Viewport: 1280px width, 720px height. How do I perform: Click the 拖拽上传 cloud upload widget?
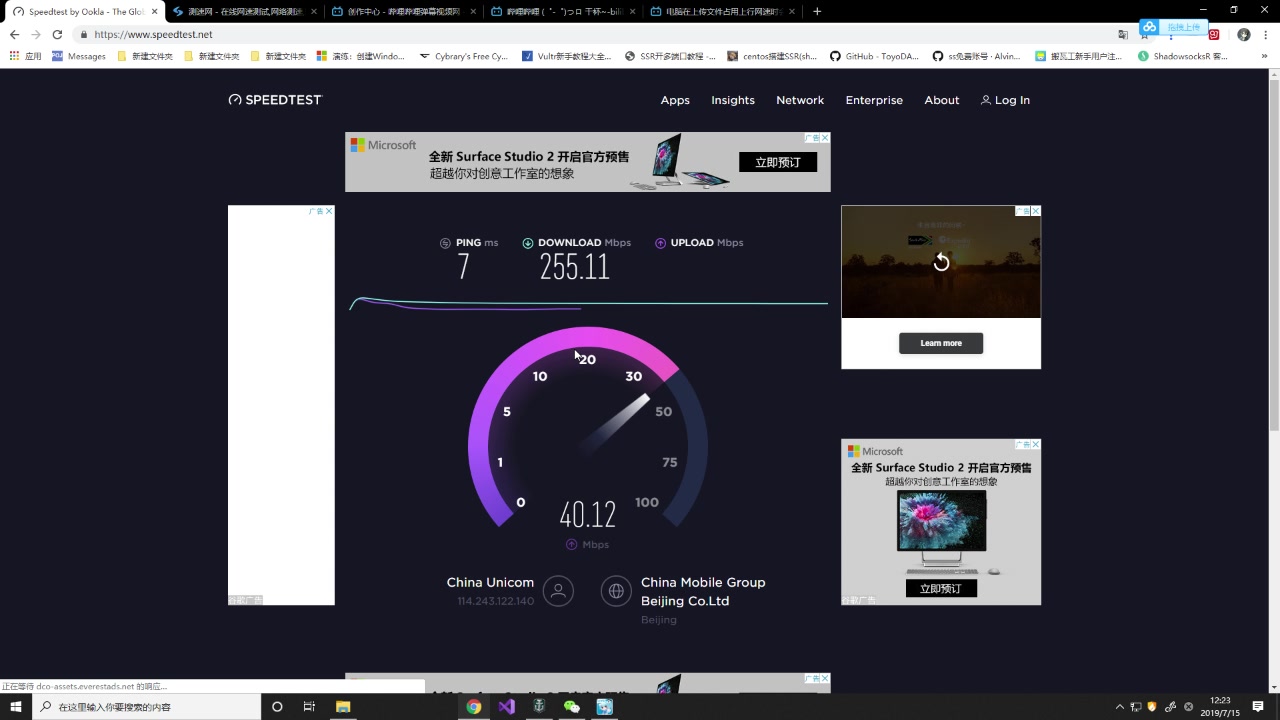click(x=1174, y=27)
